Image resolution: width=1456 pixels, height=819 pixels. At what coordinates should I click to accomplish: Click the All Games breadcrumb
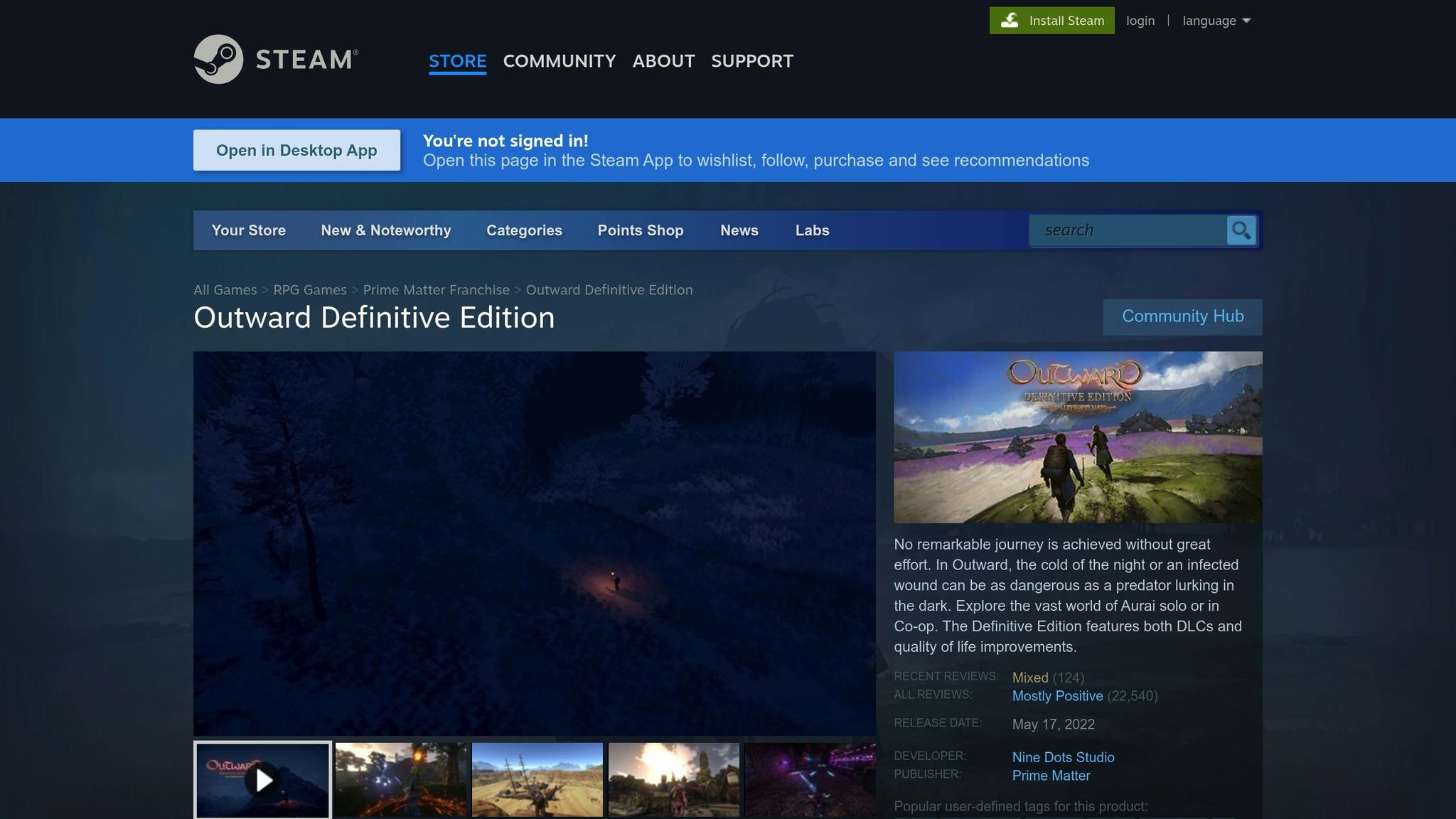click(x=225, y=290)
